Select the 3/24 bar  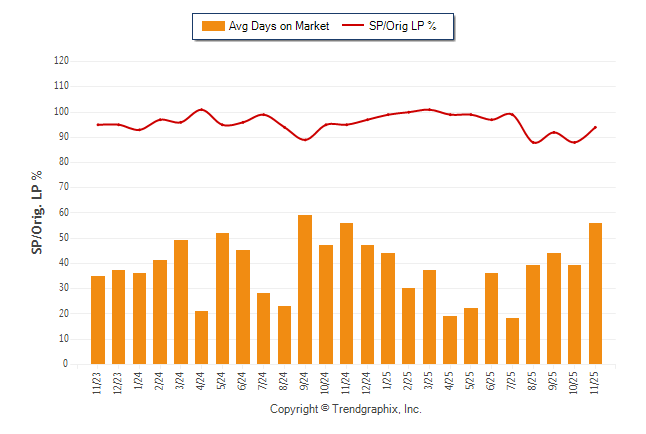click(x=181, y=302)
